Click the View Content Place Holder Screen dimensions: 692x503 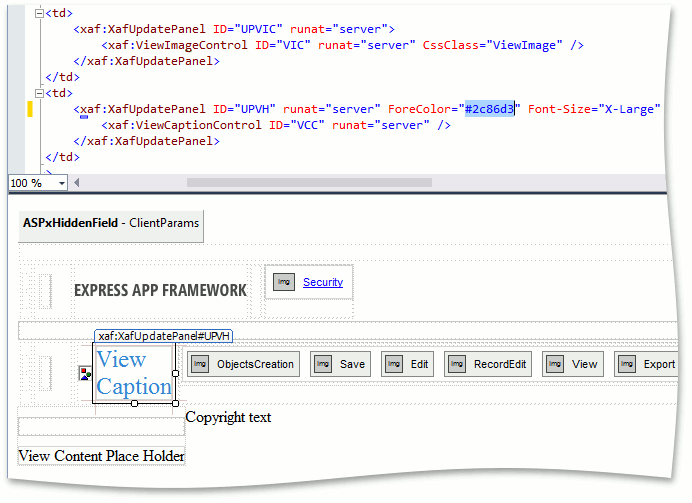[102, 456]
